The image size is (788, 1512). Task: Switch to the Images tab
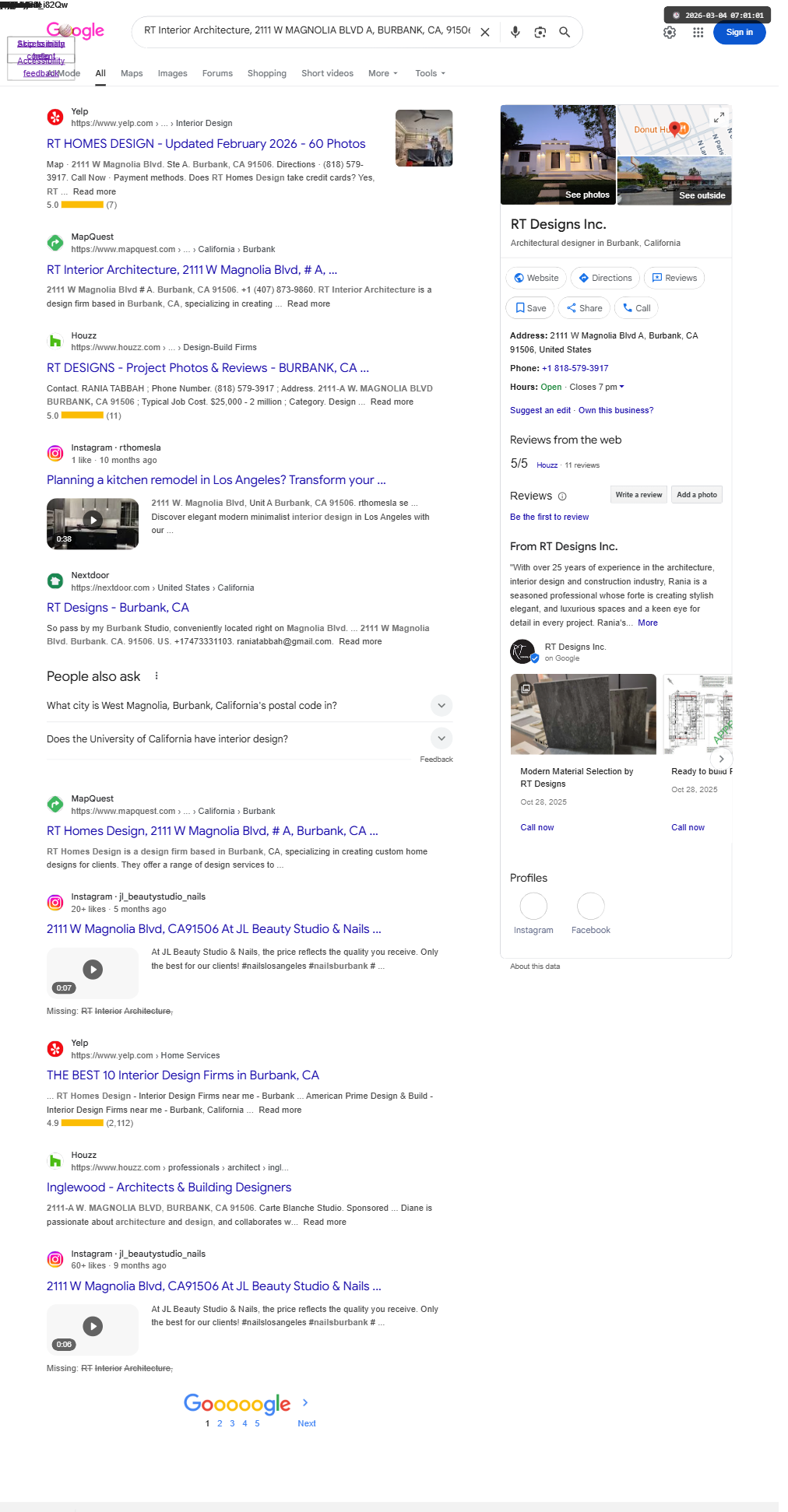pos(172,73)
